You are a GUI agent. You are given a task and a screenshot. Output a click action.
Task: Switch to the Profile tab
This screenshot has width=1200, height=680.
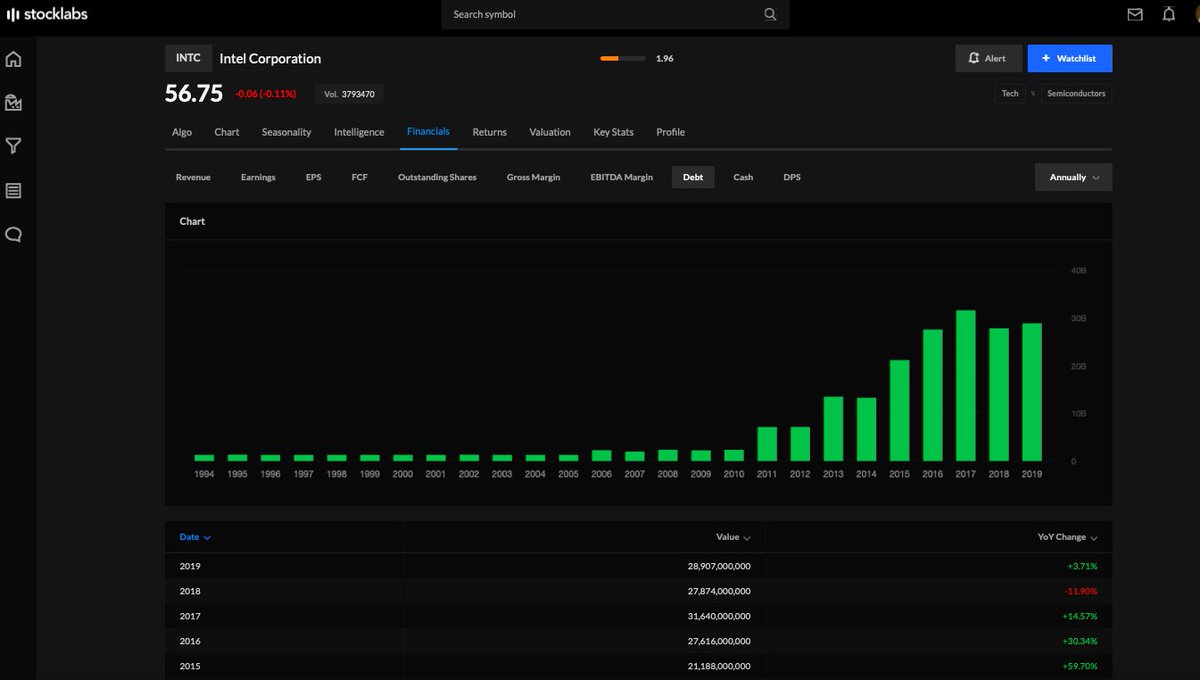coord(670,132)
